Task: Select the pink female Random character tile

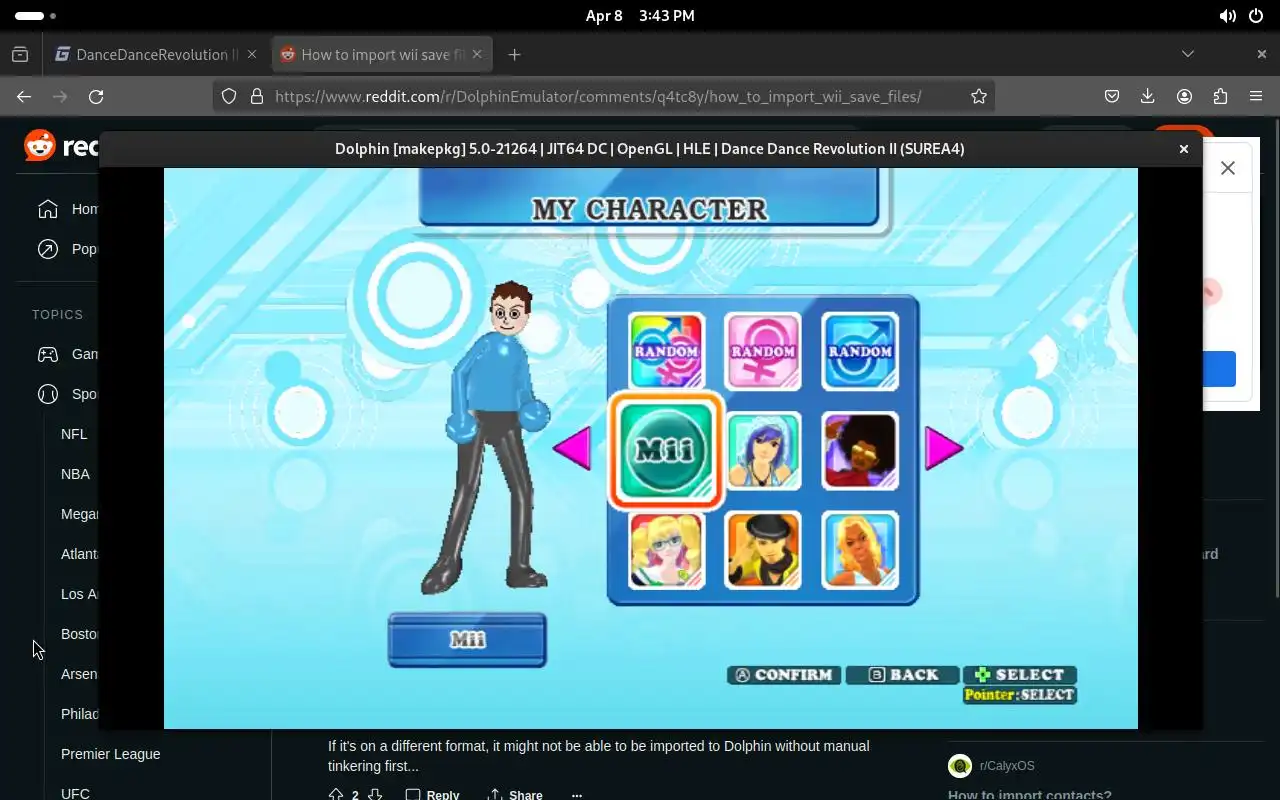Action: [763, 351]
